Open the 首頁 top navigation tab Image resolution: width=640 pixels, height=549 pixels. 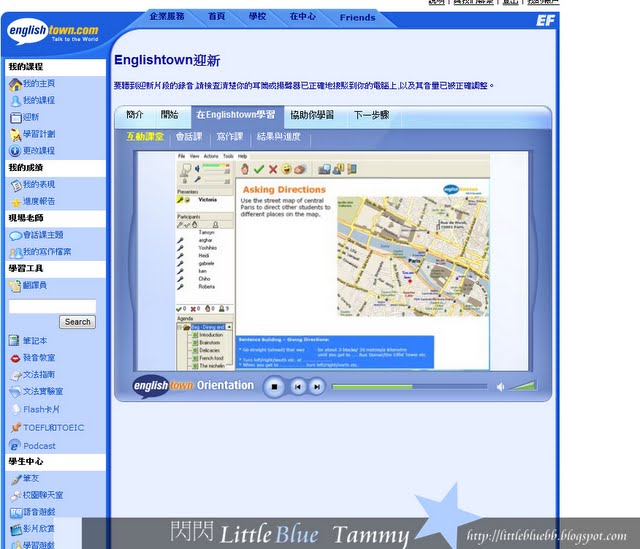pyautogui.click(x=216, y=16)
